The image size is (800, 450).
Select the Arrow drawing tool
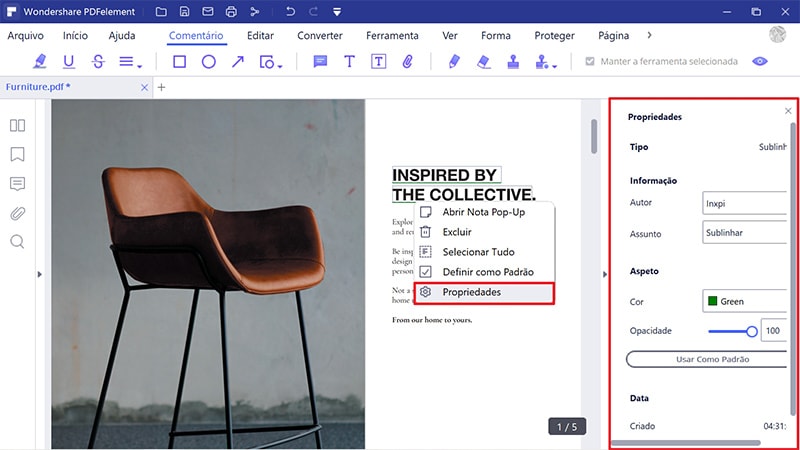[238, 62]
